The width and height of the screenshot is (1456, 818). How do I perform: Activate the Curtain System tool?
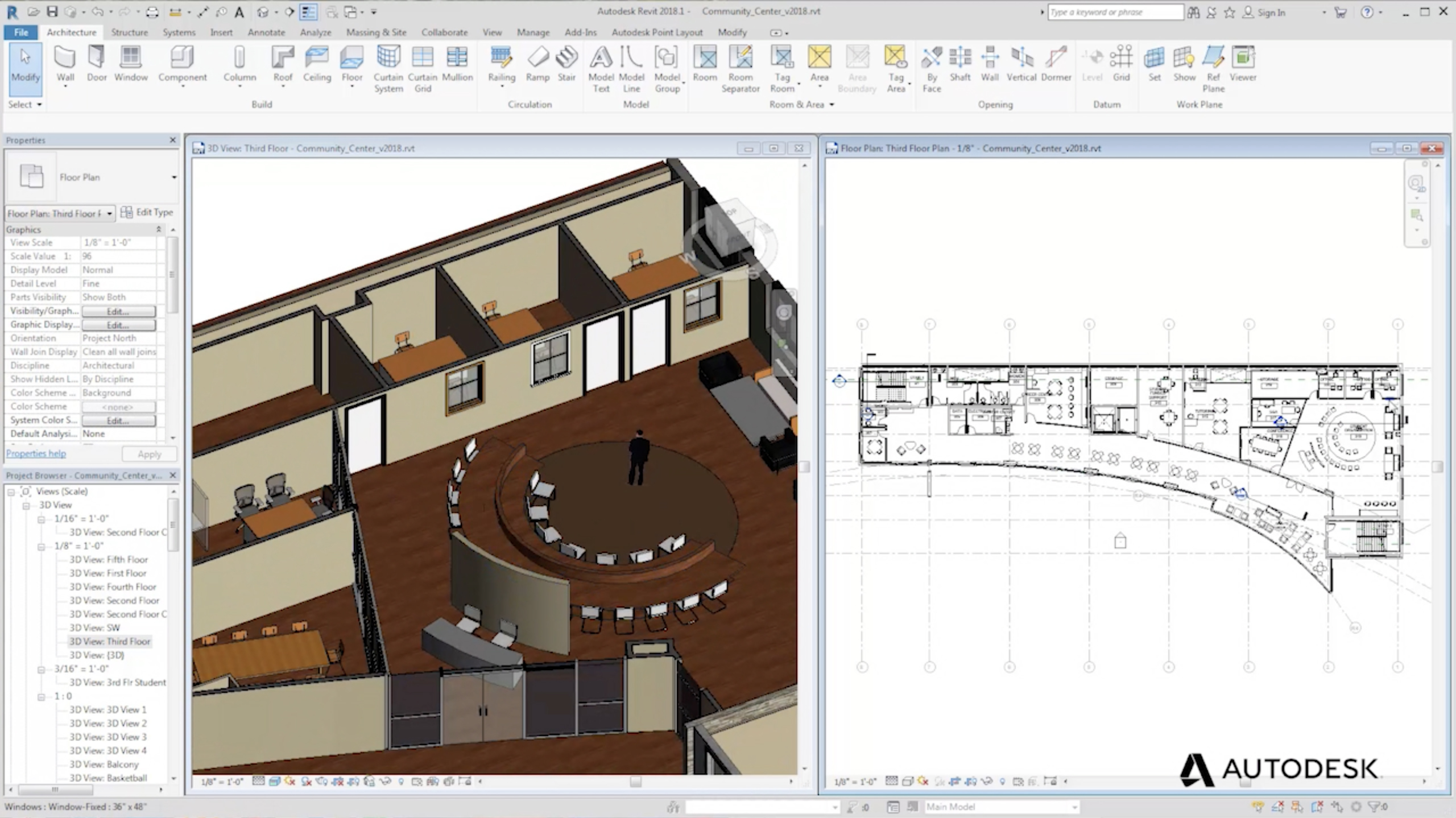388,69
